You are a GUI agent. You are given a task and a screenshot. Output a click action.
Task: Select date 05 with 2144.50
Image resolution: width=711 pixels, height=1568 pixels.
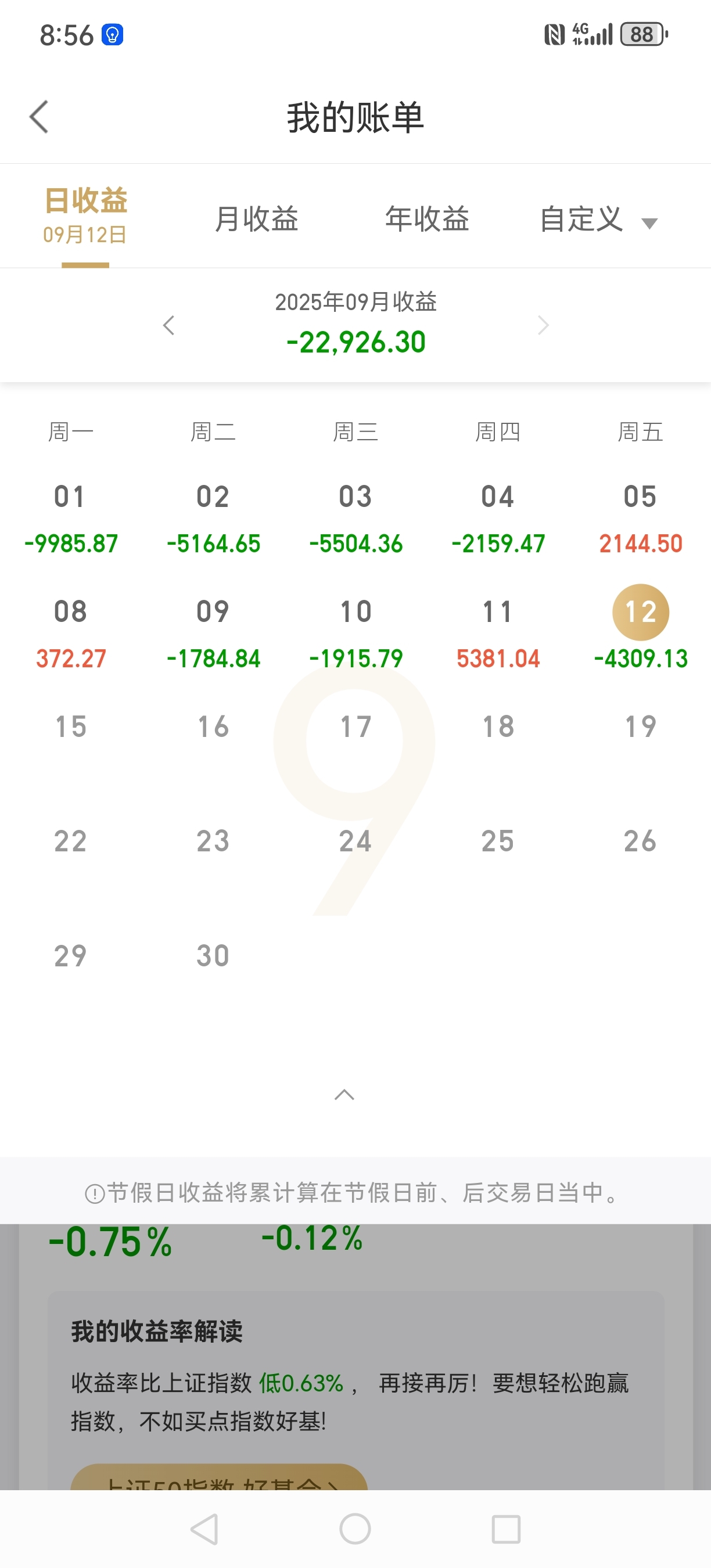point(640,517)
